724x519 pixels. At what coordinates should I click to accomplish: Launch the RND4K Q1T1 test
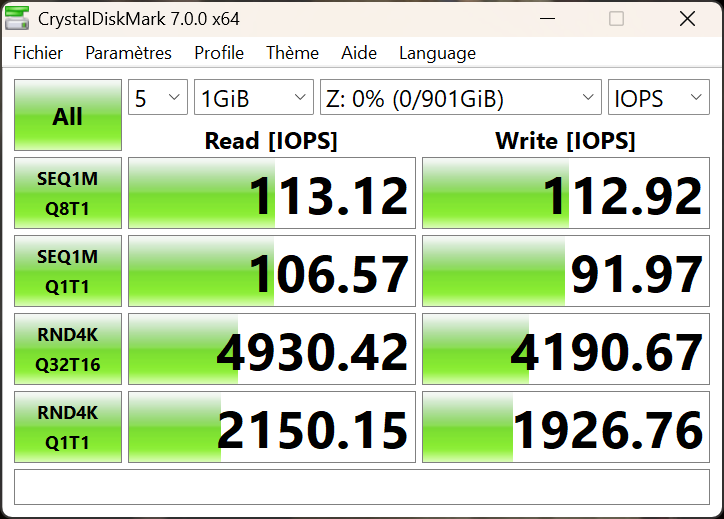(x=68, y=427)
